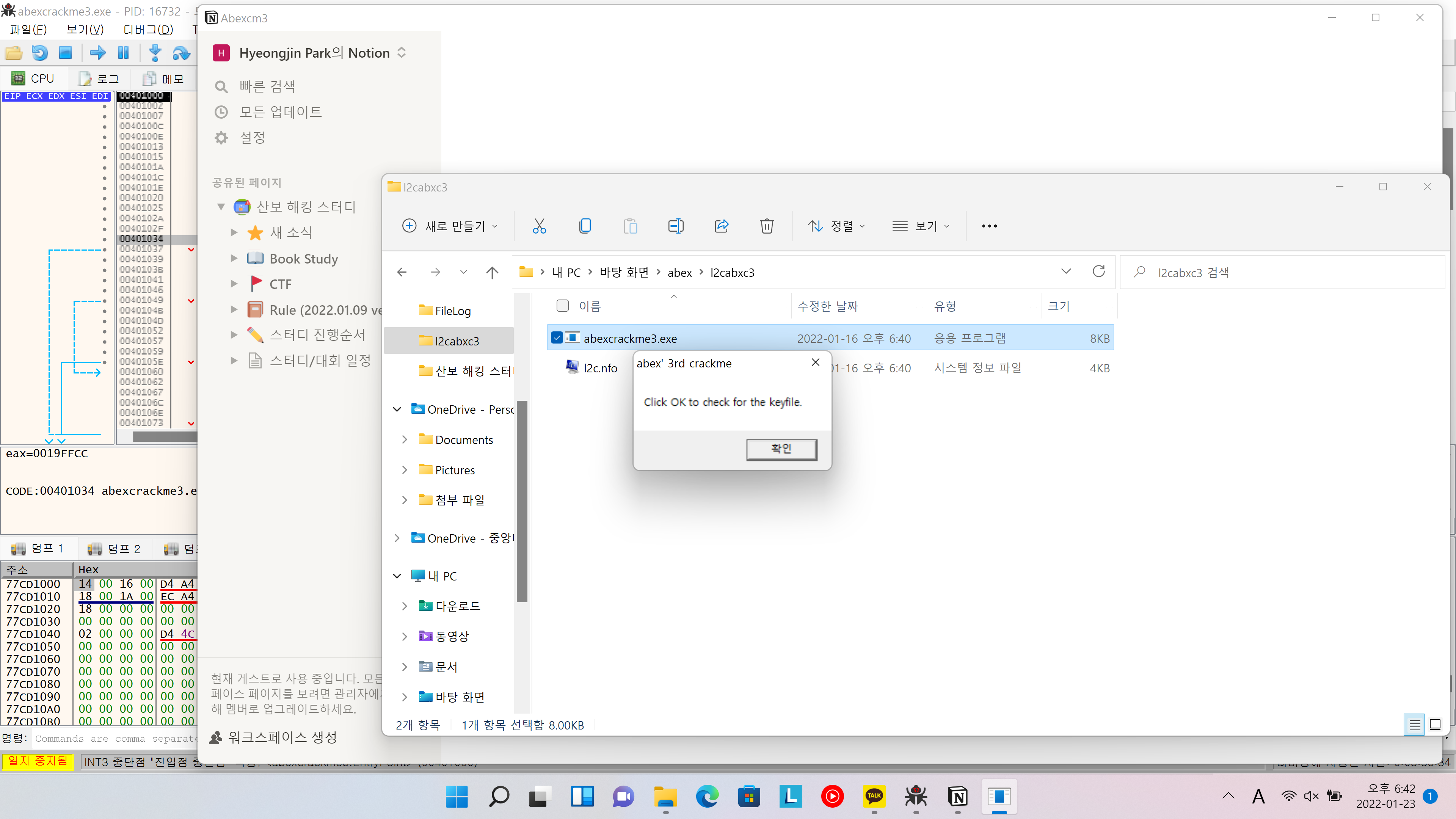Click the restart debug icon in x64dbg

coord(39,53)
